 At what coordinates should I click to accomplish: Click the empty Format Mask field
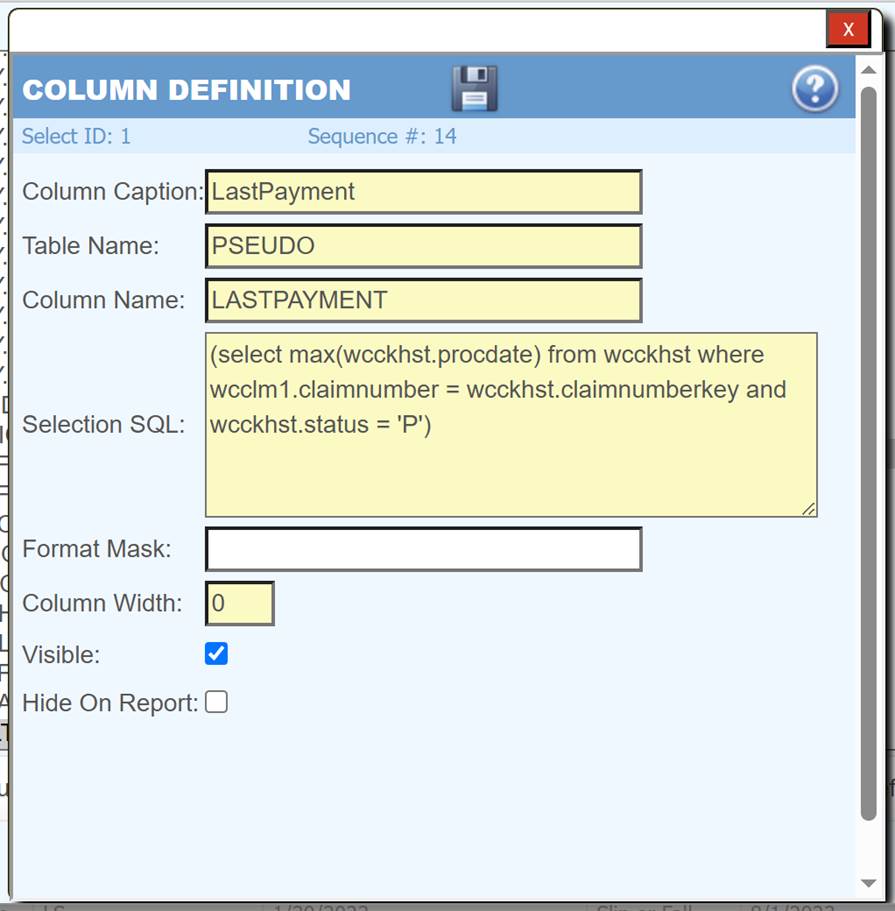420,548
